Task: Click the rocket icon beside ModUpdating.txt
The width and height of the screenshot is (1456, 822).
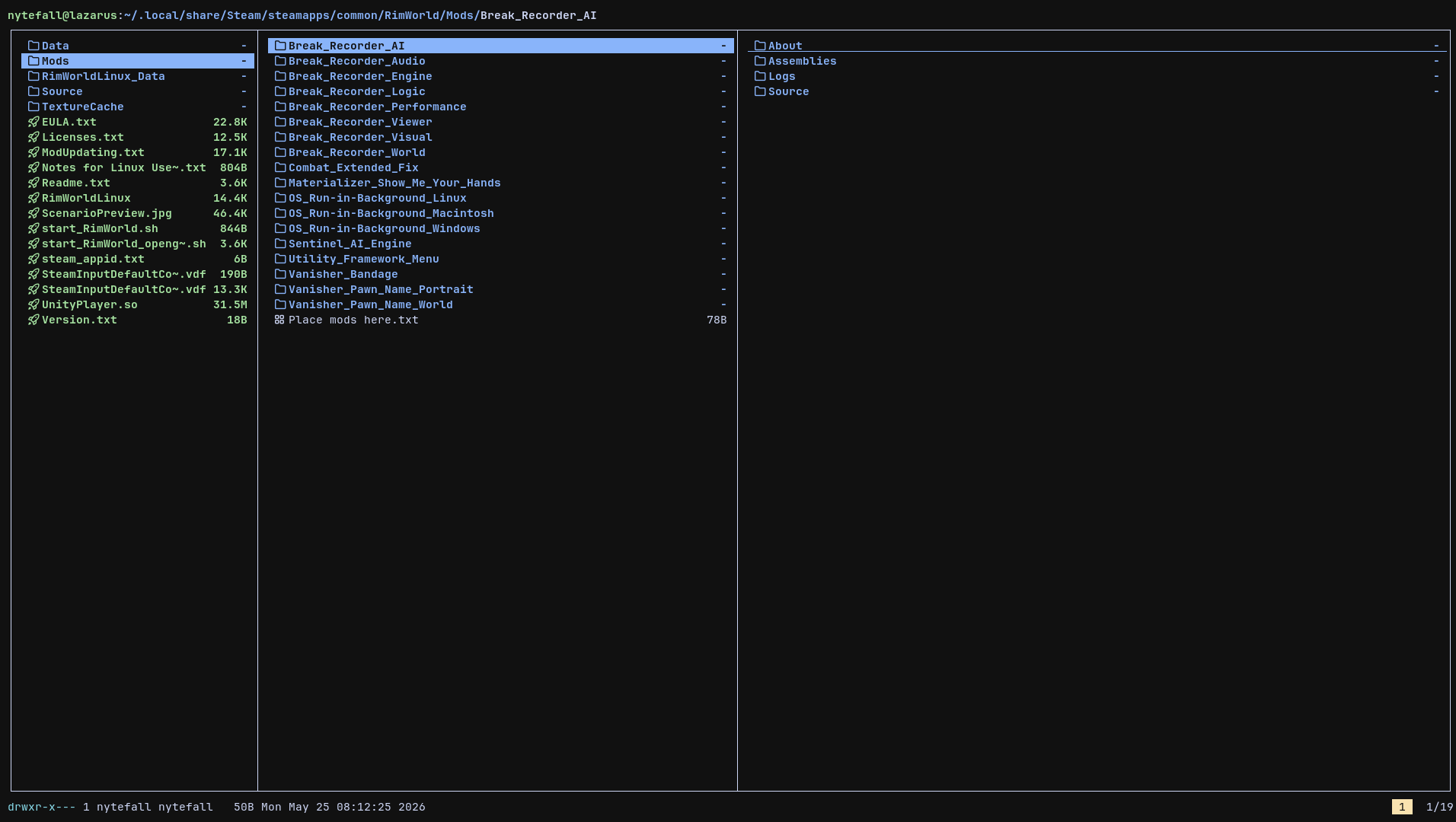Action: click(x=34, y=152)
